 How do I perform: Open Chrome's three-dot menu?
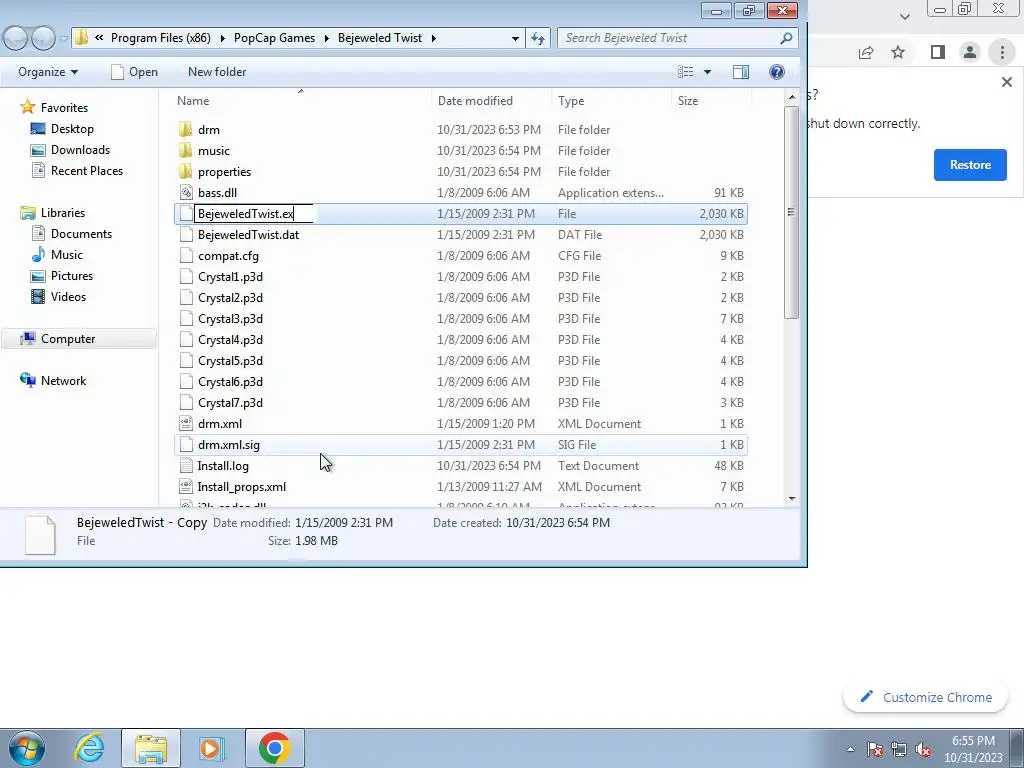click(x=1002, y=52)
